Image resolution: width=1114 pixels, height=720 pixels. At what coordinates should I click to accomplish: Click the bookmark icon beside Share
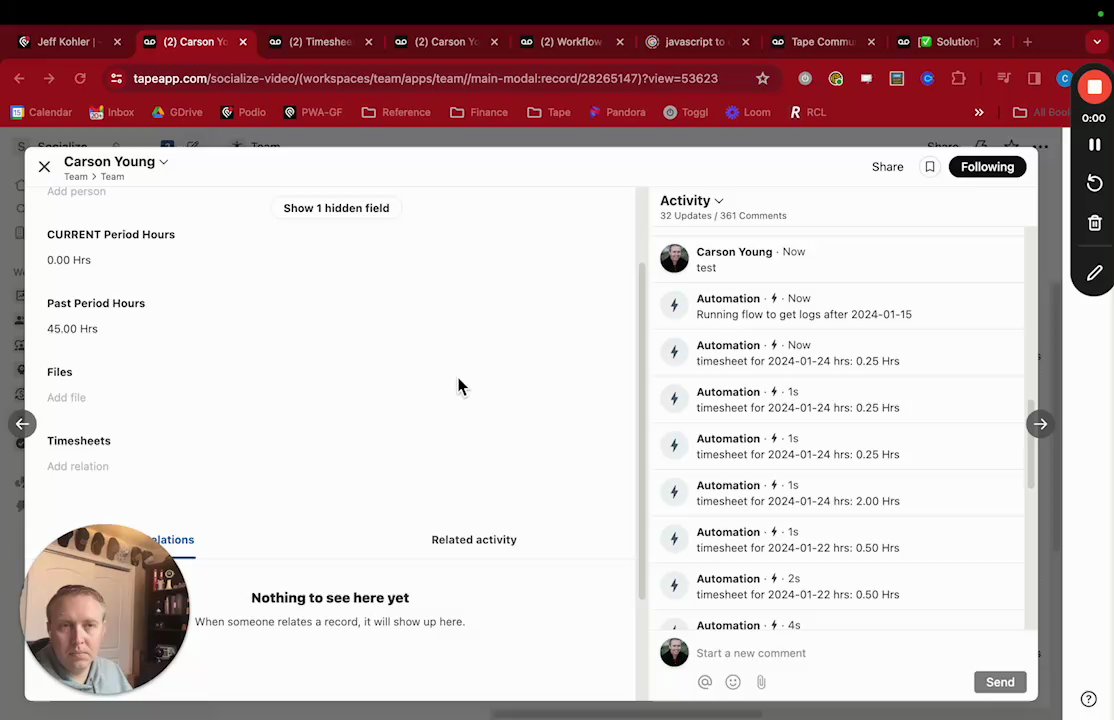[x=929, y=167]
